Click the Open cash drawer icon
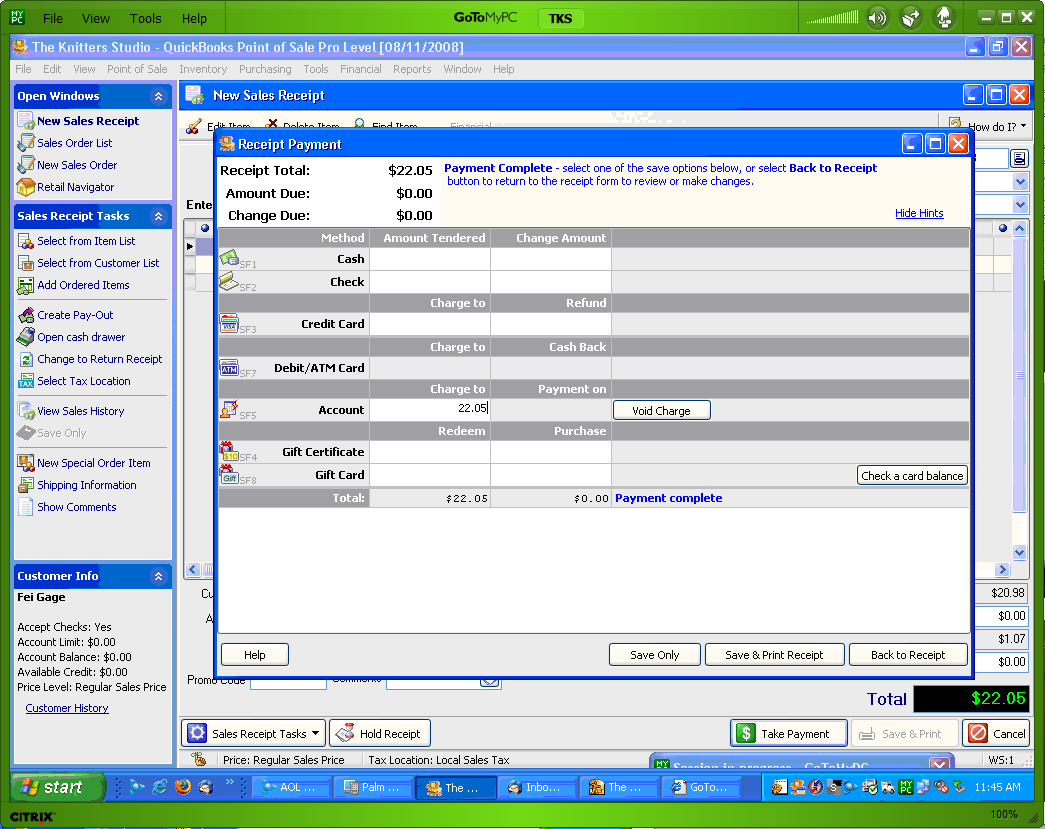This screenshot has width=1045, height=829. pyautogui.click(x=26, y=337)
